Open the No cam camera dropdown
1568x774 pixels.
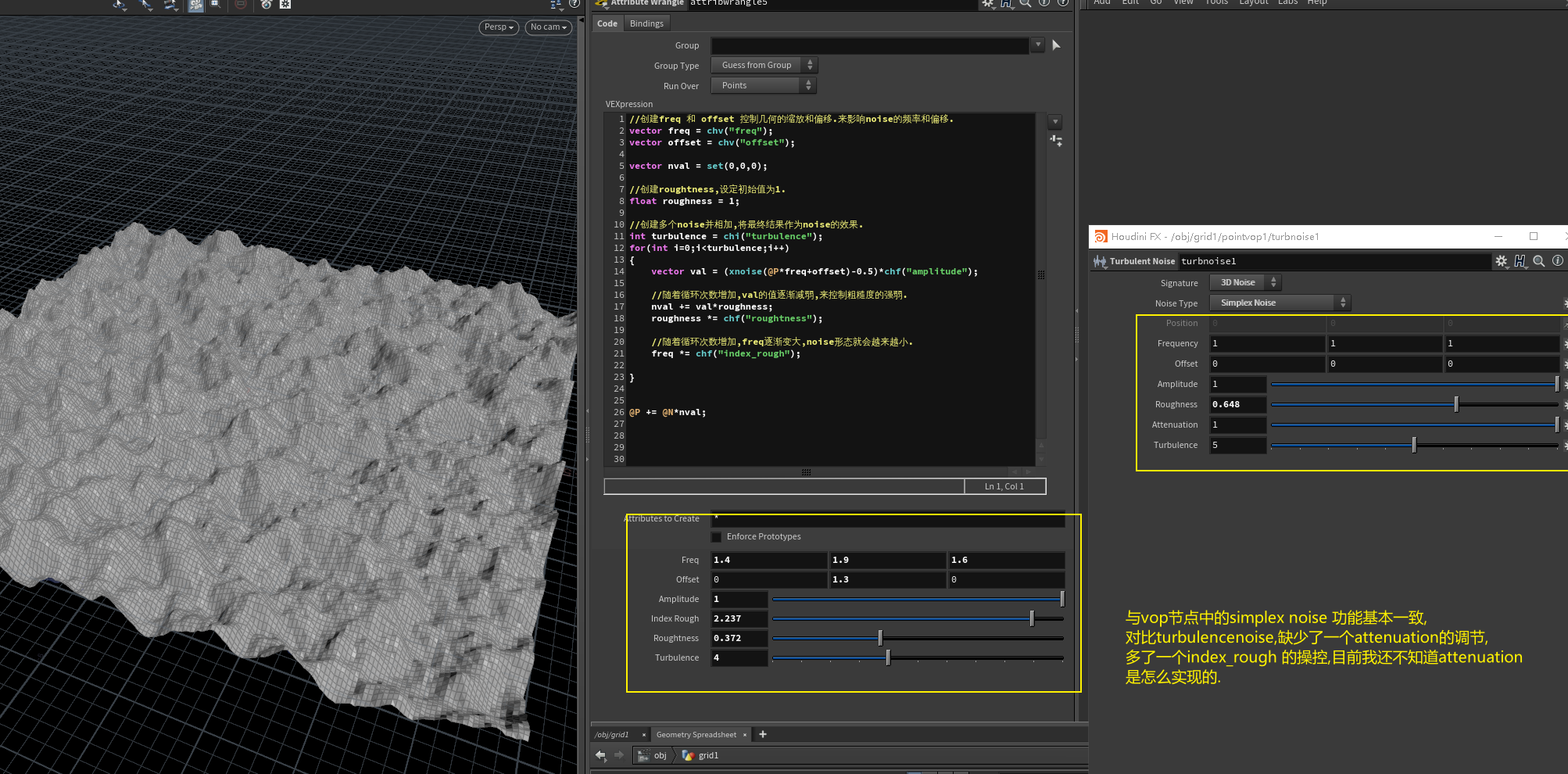click(548, 27)
